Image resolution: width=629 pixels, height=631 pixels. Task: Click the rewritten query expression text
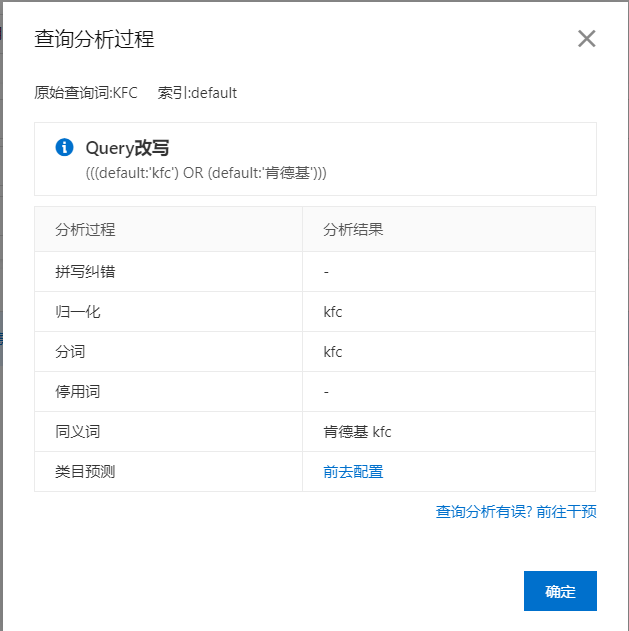tap(206, 173)
